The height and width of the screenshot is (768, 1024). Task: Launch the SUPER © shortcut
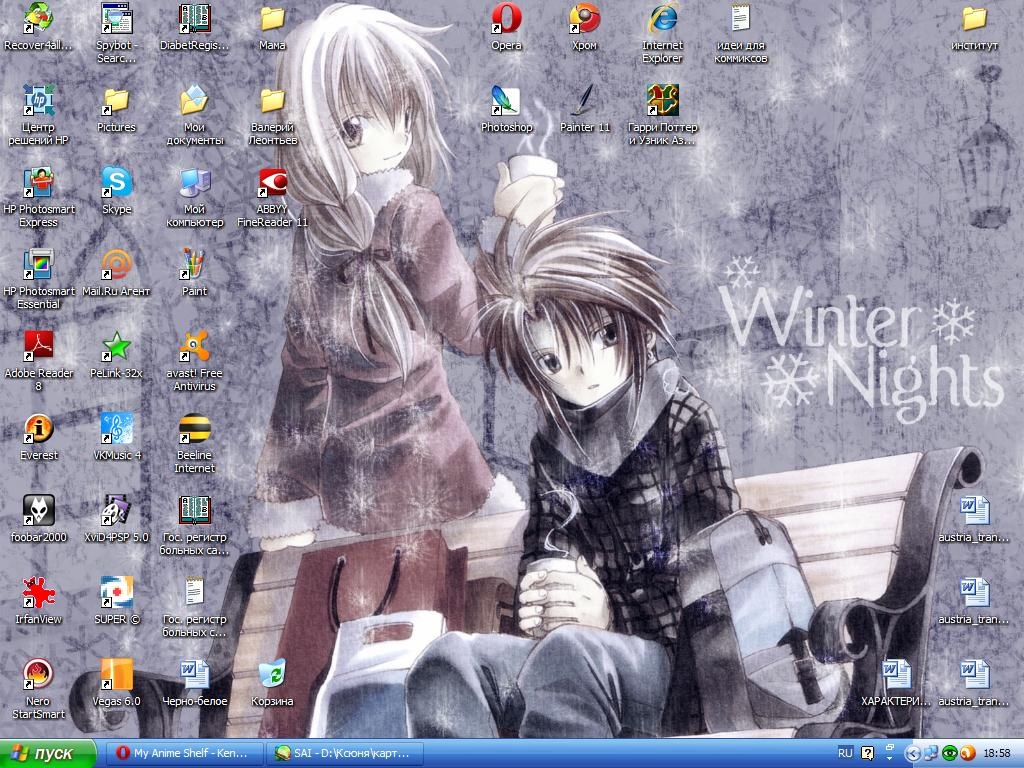[x=116, y=601]
